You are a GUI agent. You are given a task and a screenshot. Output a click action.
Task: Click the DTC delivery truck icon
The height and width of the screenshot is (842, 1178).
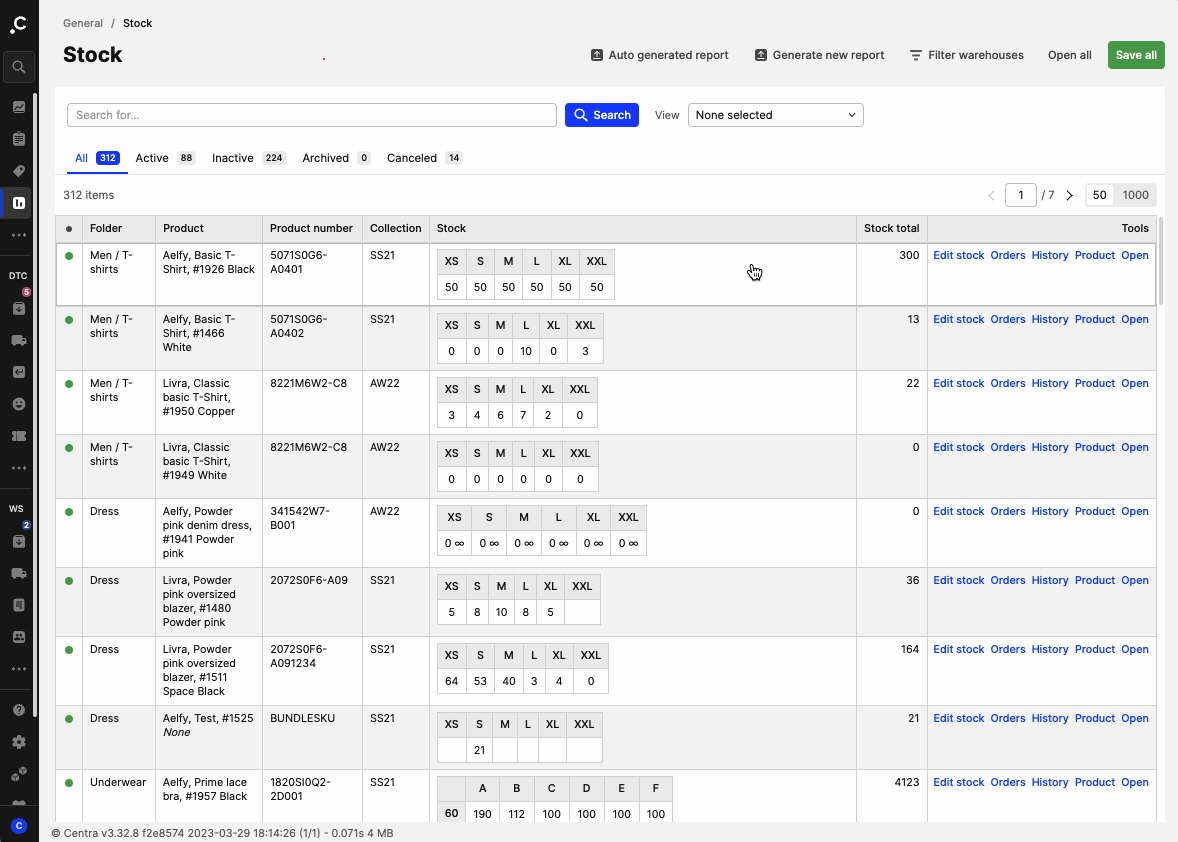(x=18, y=340)
